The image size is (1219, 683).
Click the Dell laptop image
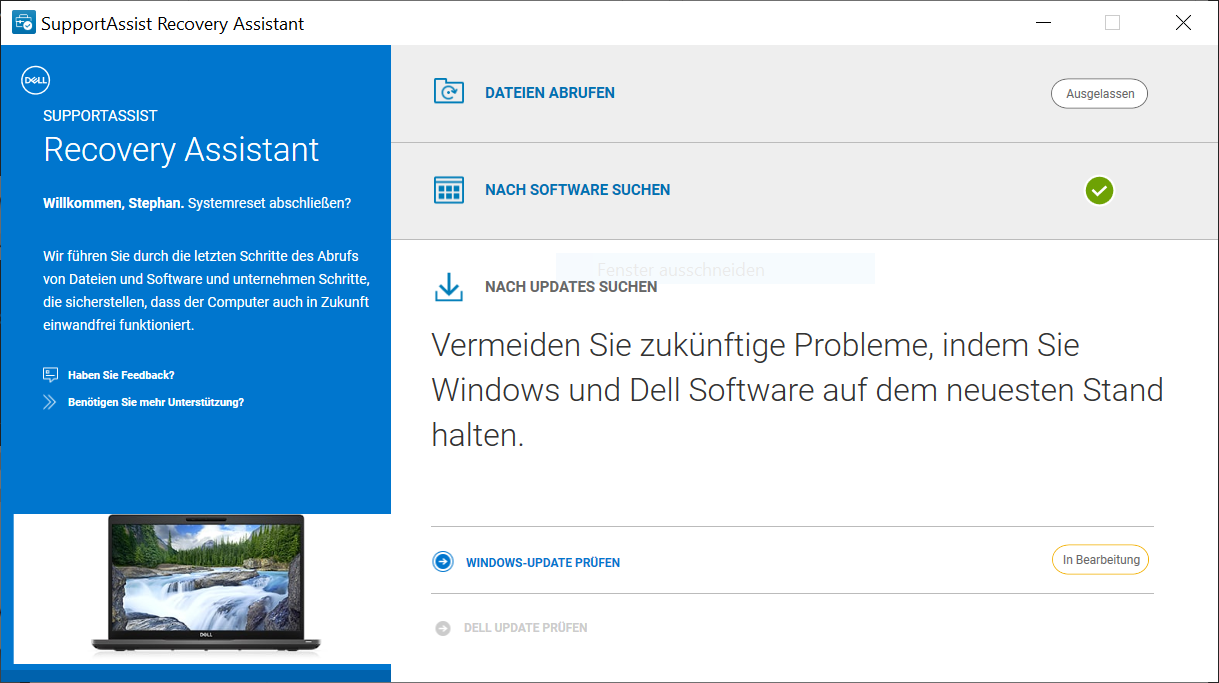pyautogui.click(x=207, y=586)
